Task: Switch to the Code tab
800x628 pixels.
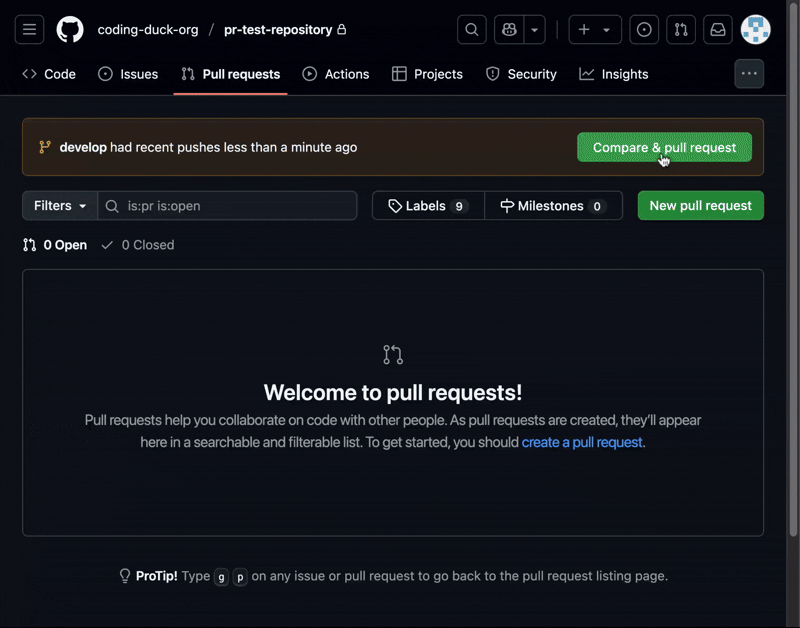Action: point(49,74)
